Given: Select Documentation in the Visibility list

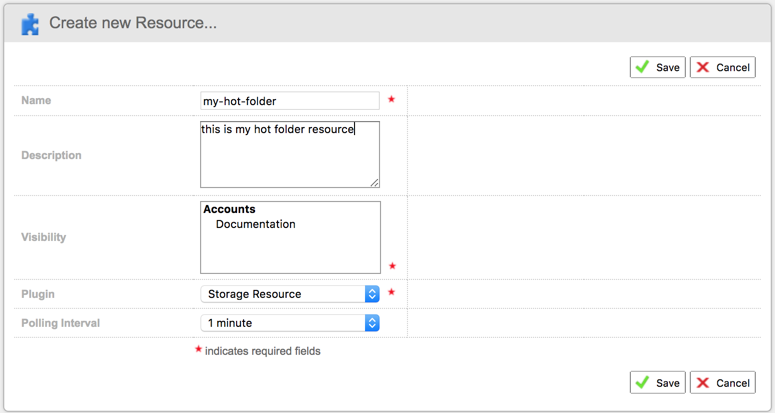Looking at the screenshot, I should pos(256,224).
